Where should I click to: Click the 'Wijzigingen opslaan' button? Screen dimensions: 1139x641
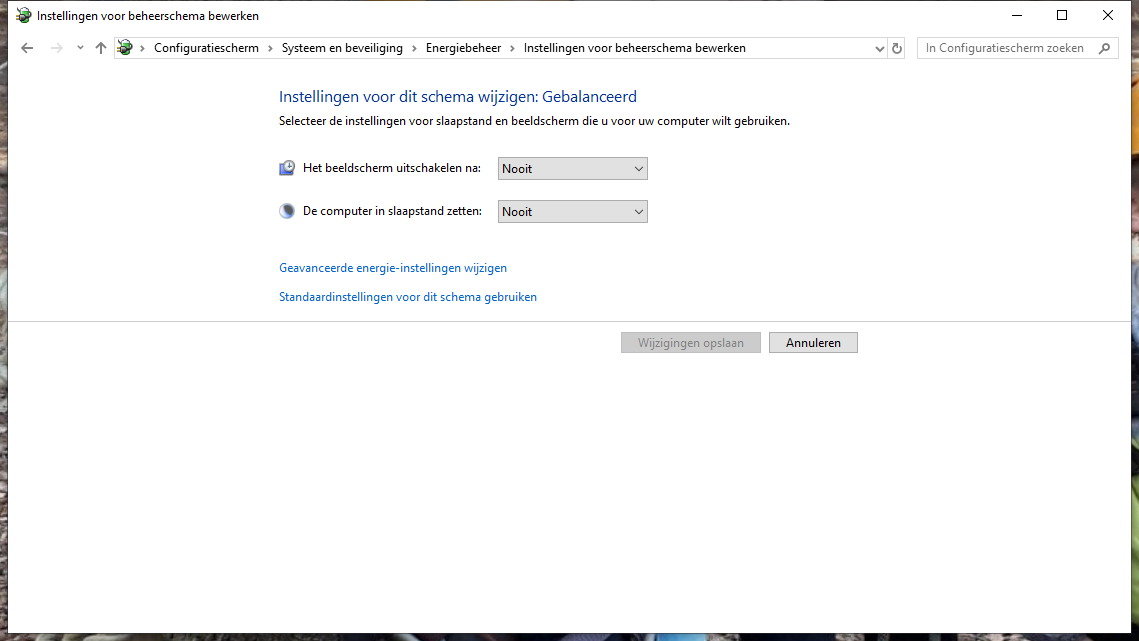(690, 343)
